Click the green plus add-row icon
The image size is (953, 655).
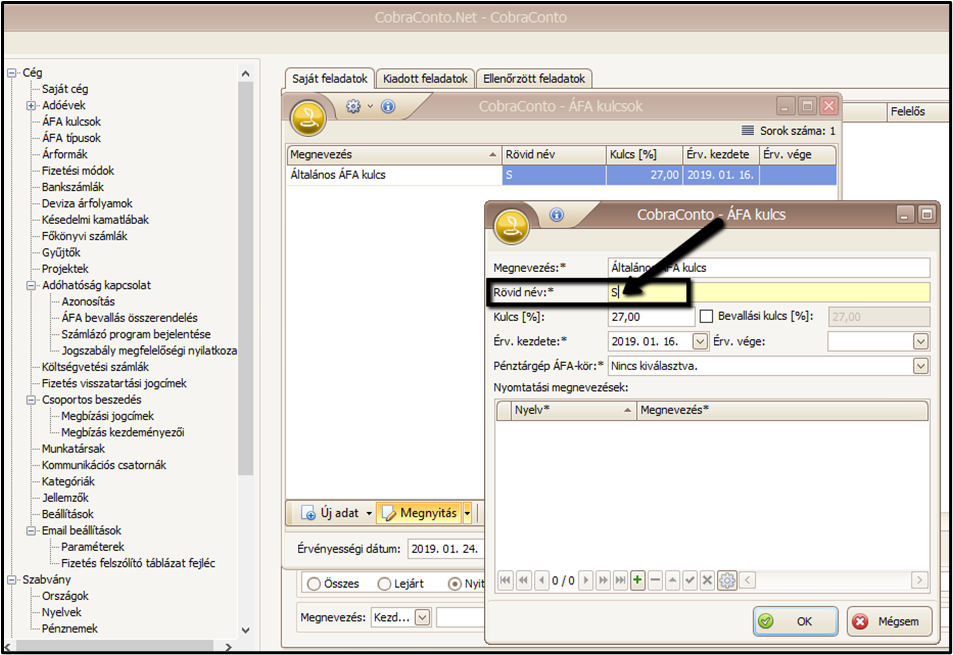(637, 580)
